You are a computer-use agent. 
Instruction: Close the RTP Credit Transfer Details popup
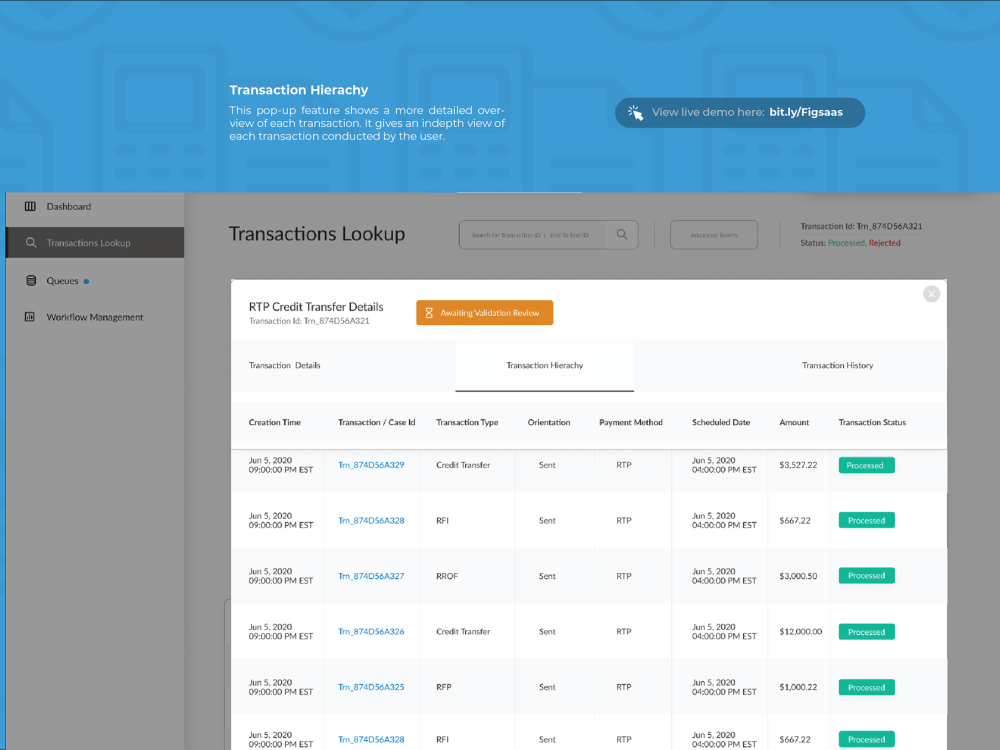(931, 294)
